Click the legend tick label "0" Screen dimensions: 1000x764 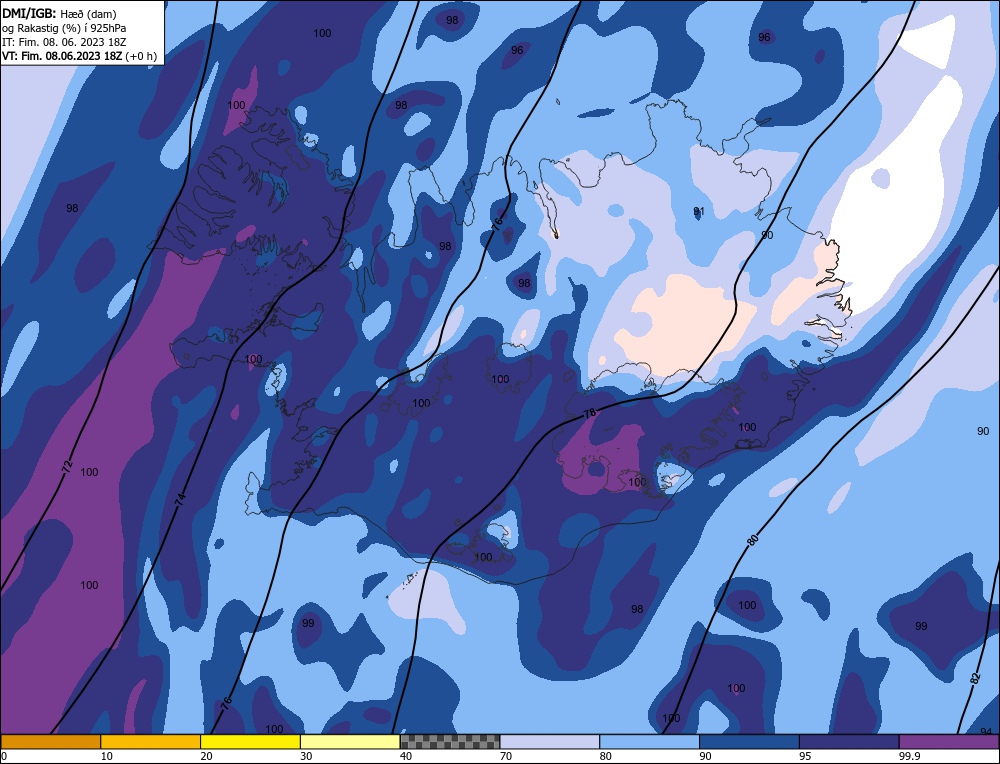click(4, 756)
